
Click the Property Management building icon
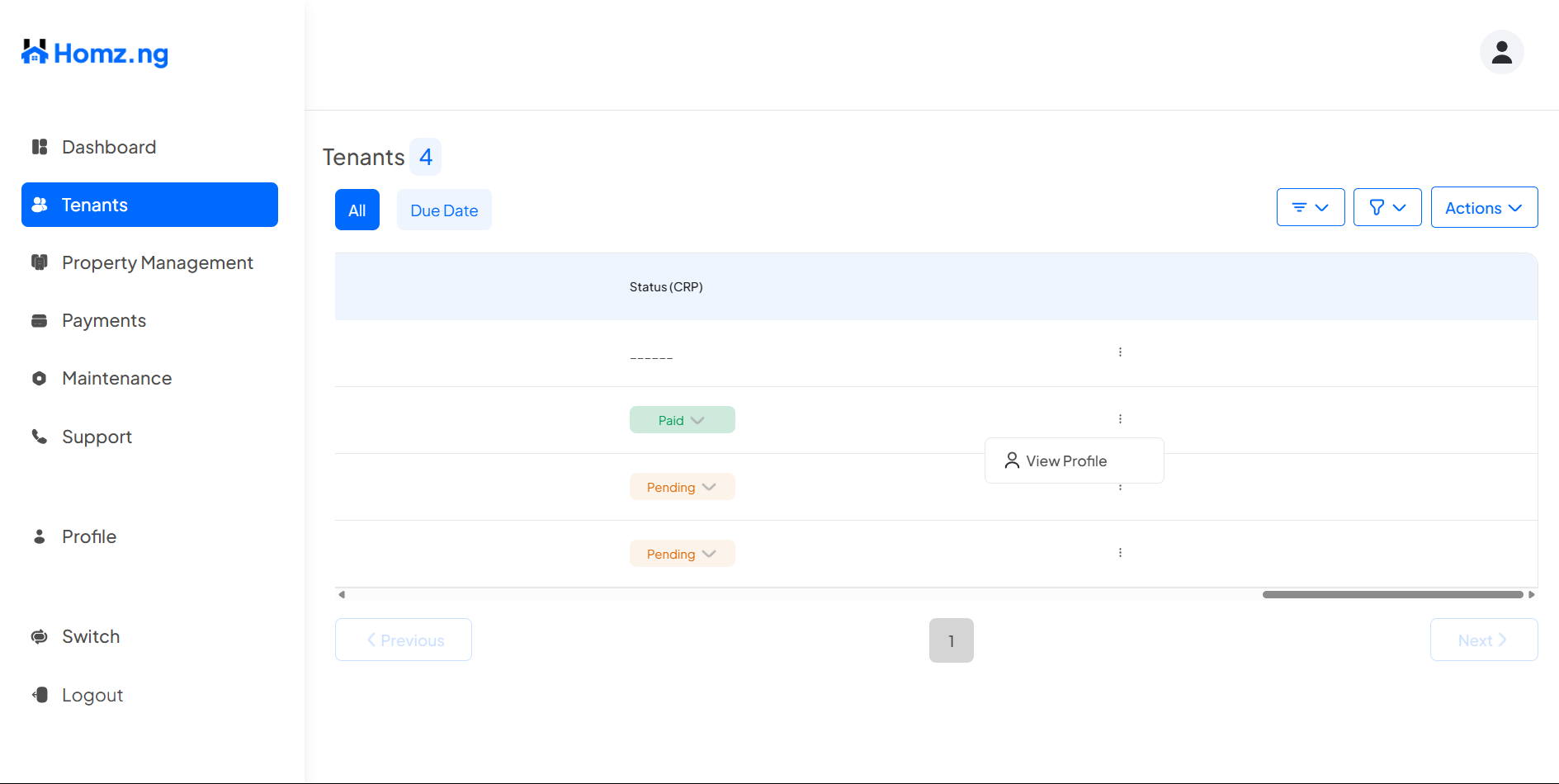pyautogui.click(x=40, y=262)
